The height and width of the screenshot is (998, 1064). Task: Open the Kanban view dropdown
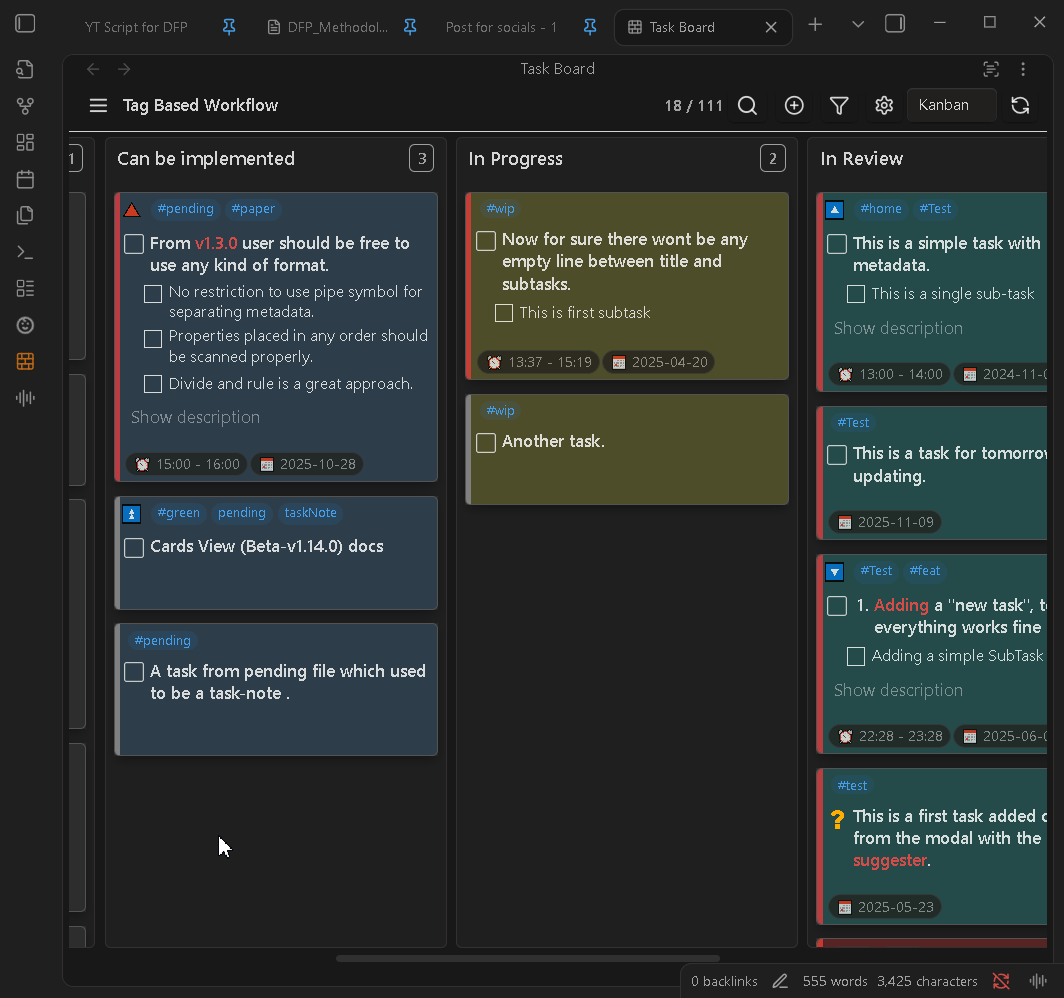(951, 105)
